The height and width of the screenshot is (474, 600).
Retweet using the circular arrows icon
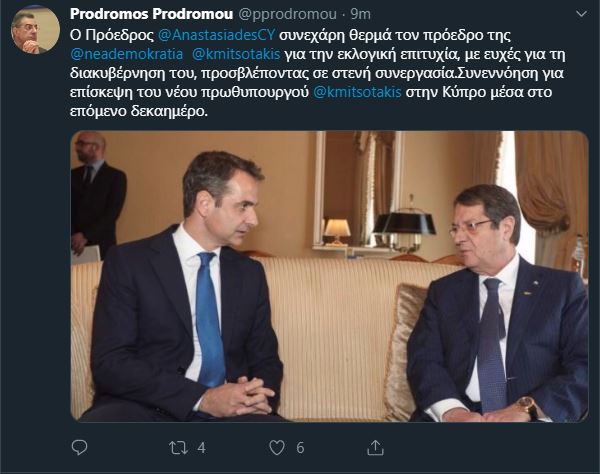(x=178, y=448)
